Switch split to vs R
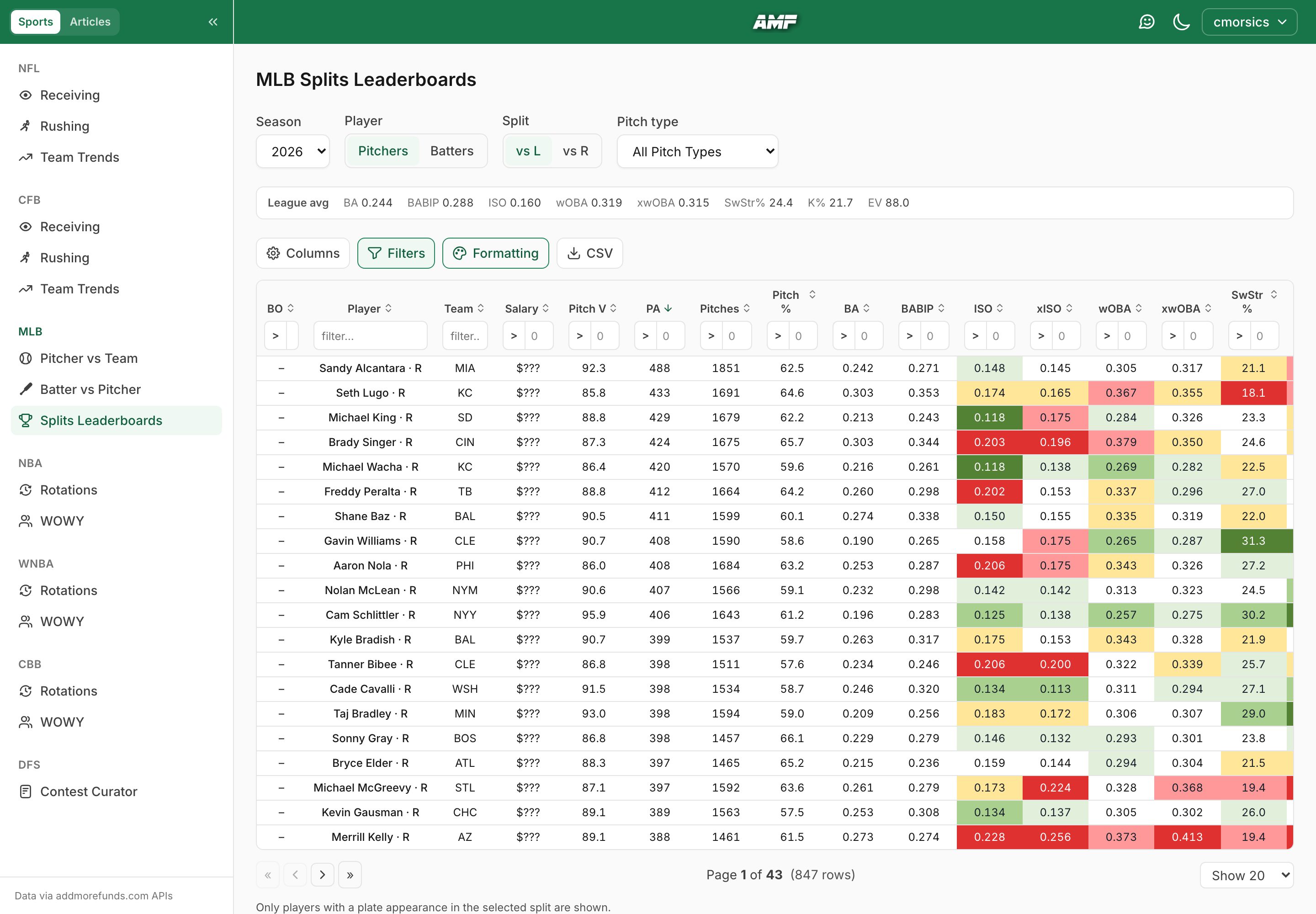Screen dimensions: 1316x914 (576, 151)
